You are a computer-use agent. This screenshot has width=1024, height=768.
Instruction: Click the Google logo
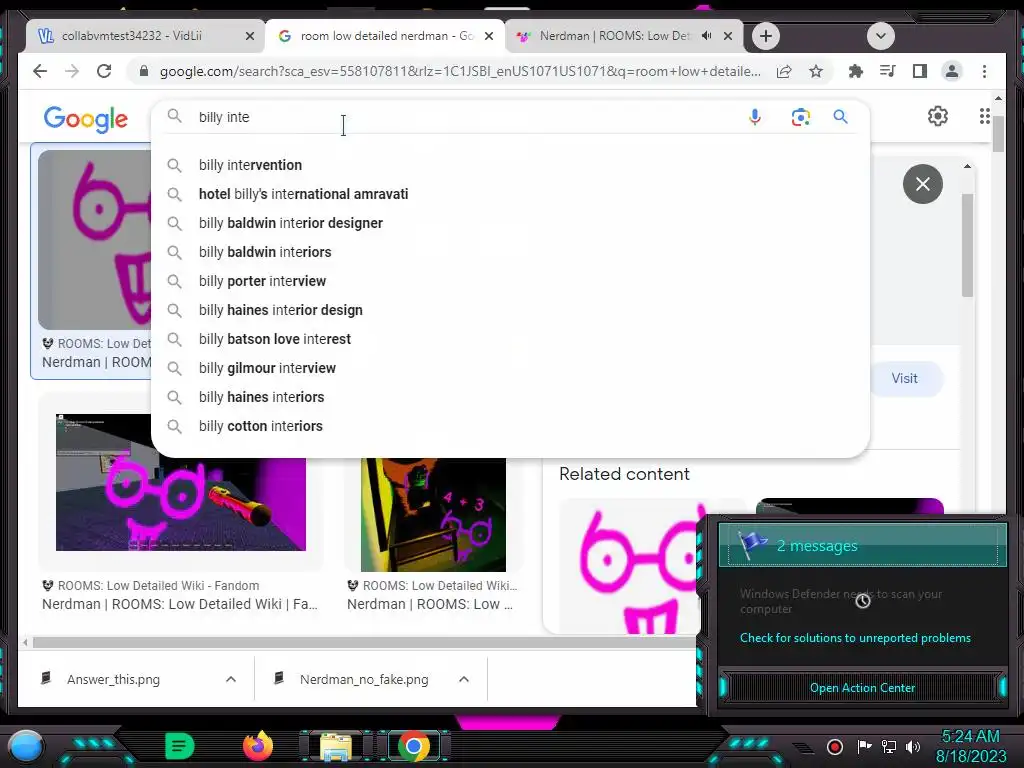coord(86,119)
